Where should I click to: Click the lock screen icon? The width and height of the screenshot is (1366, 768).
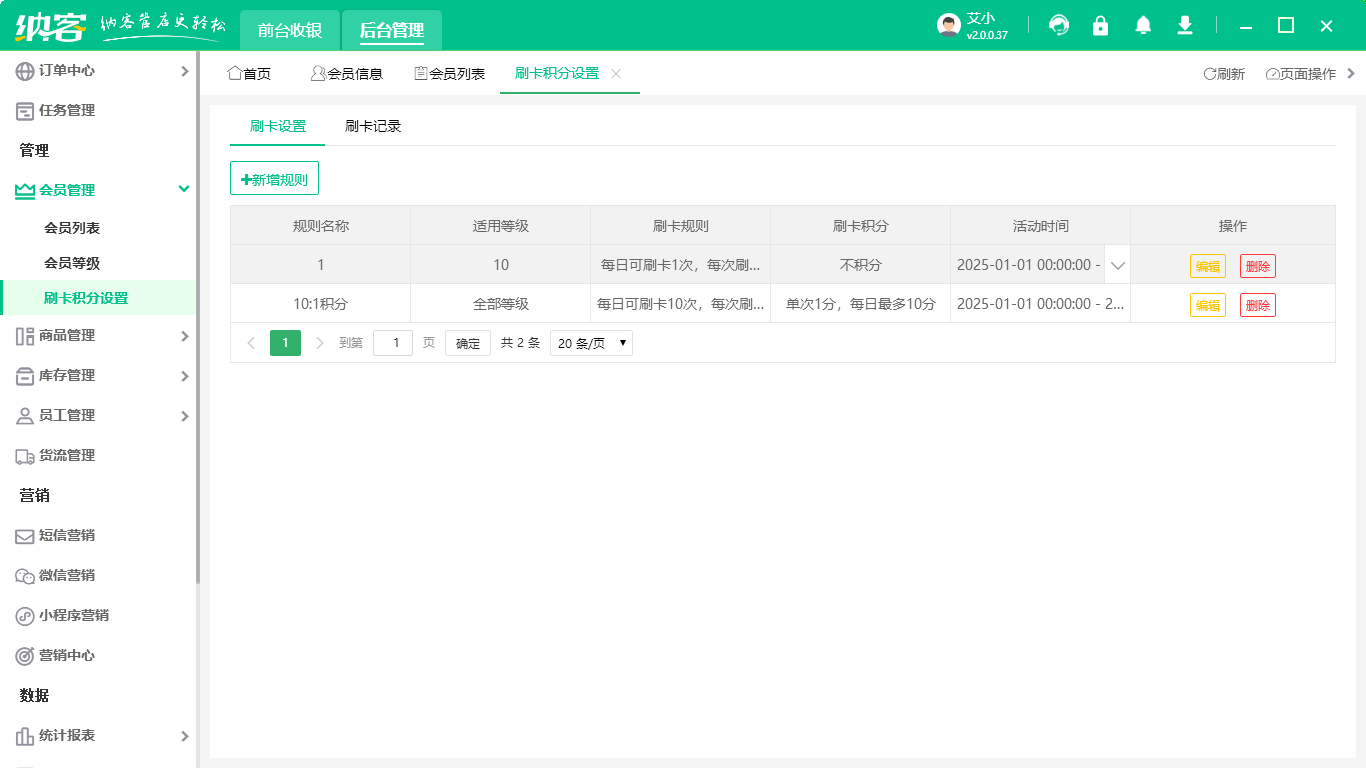(x=1100, y=25)
